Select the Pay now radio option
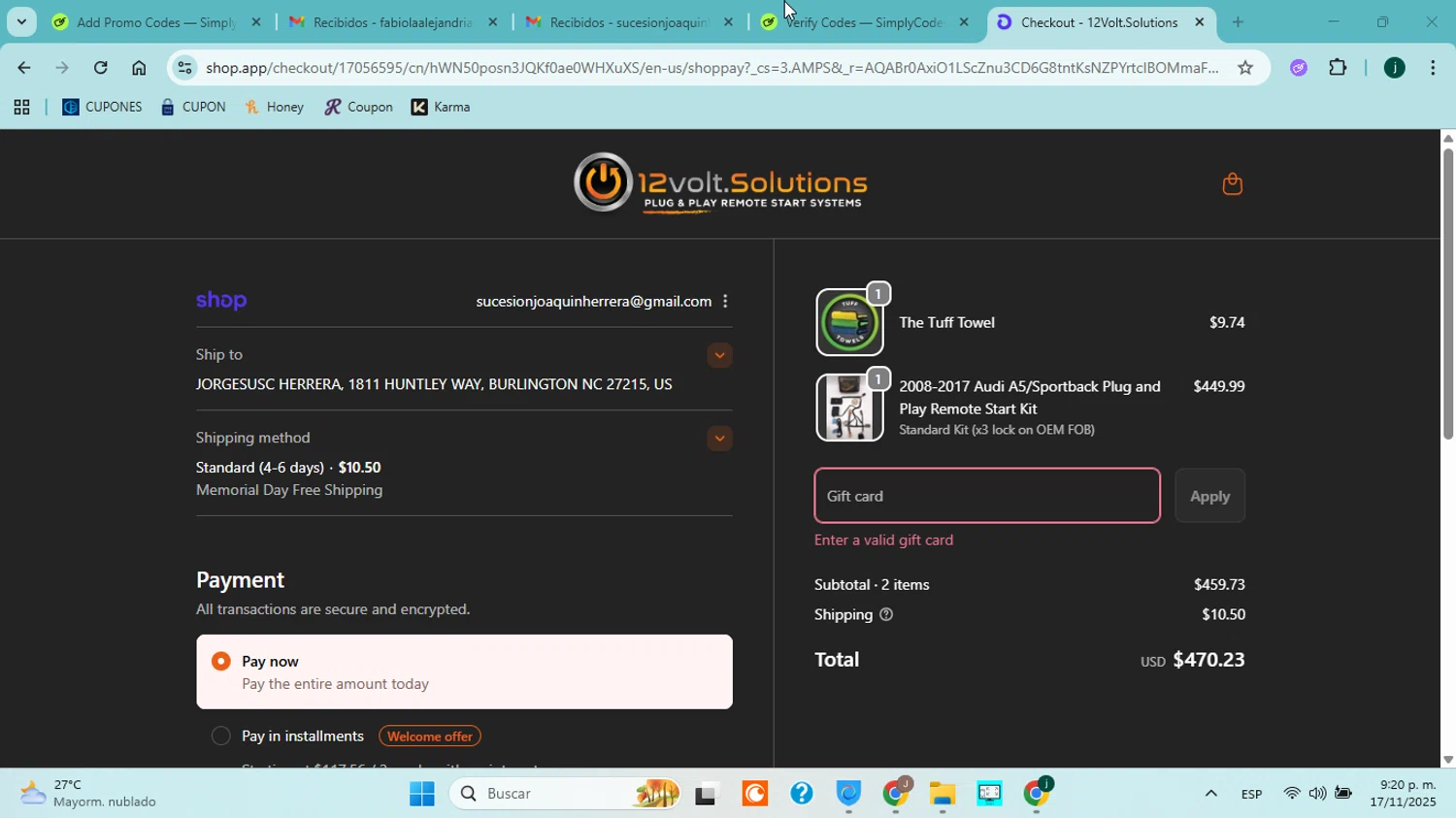This screenshot has width=1456, height=818. [221, 662]
